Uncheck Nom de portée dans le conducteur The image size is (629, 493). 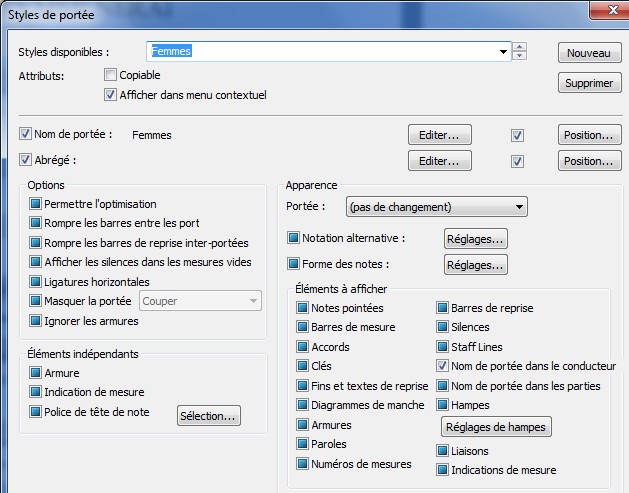coord(443,366)
